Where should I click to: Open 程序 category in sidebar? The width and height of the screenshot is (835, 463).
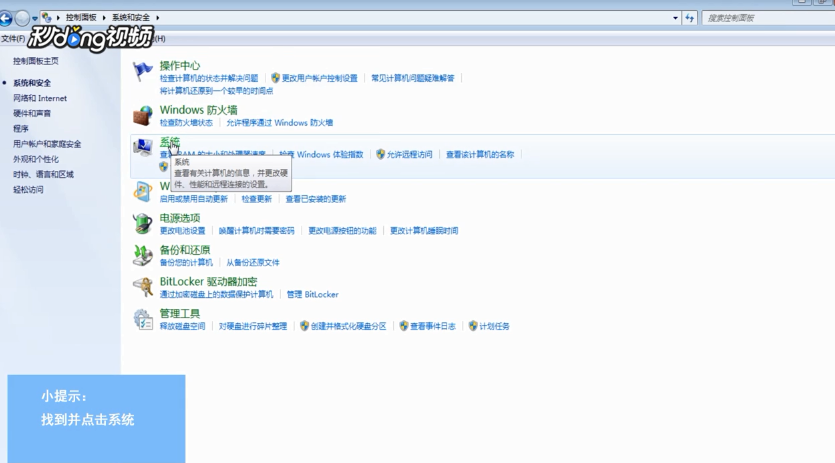click(x=21, y=129)
